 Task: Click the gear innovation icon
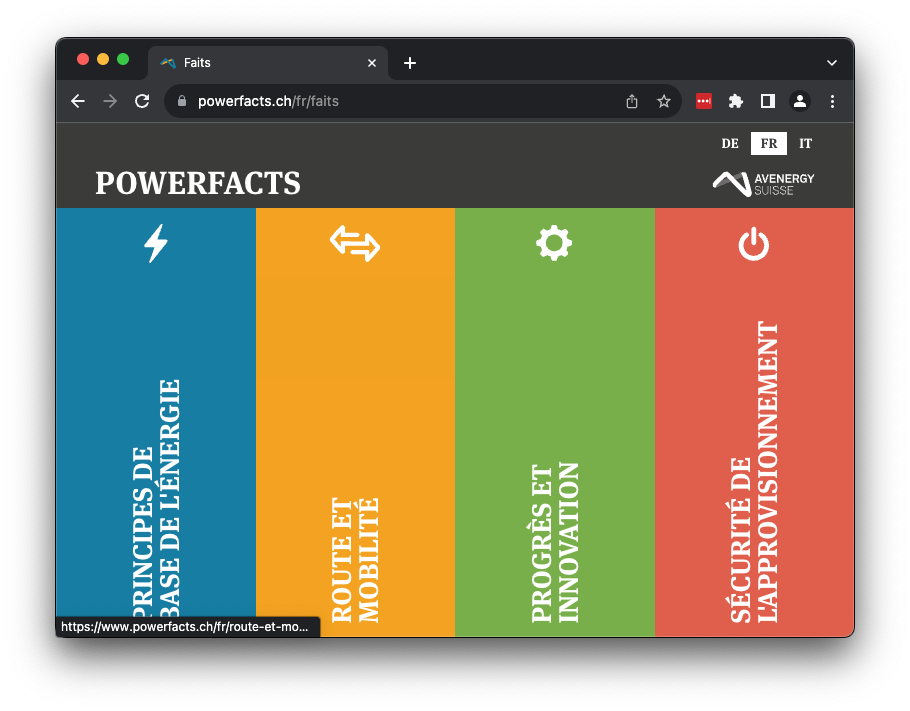tap(554, 243)
